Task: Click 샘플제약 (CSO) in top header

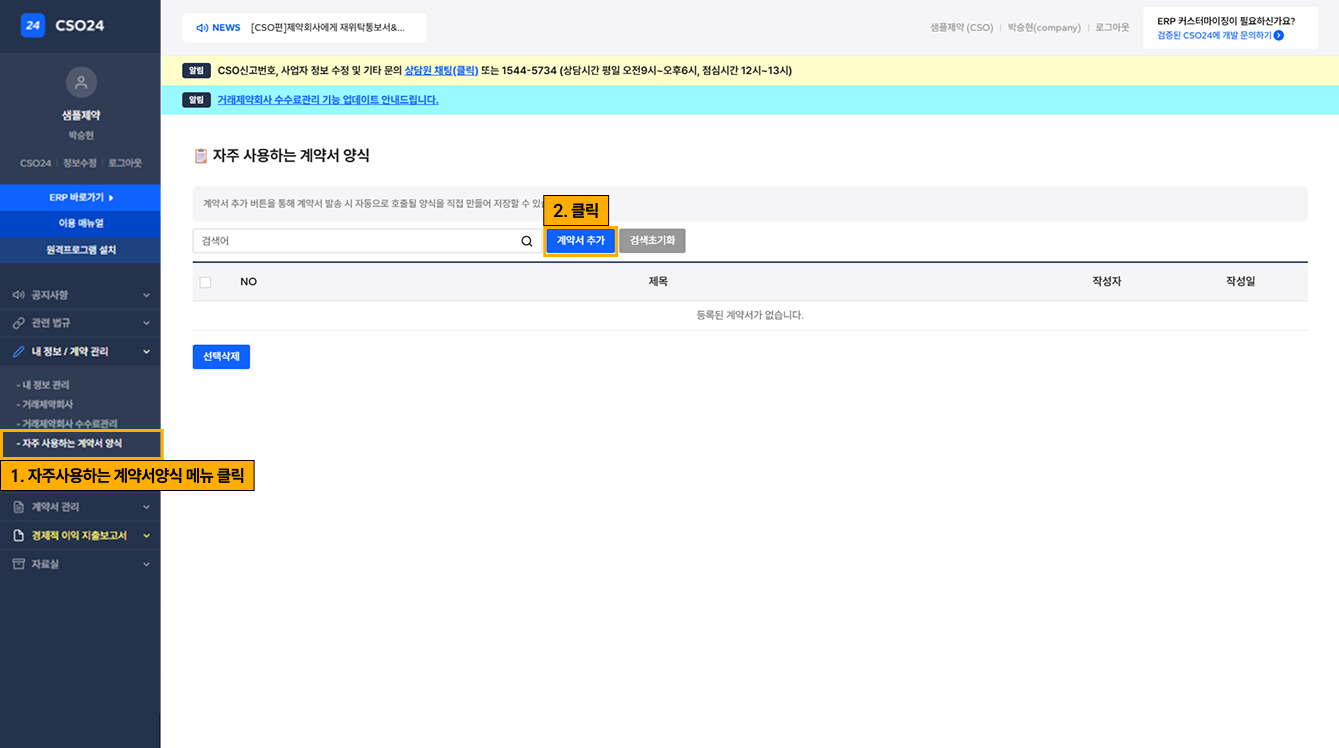Action: (962, 28)
